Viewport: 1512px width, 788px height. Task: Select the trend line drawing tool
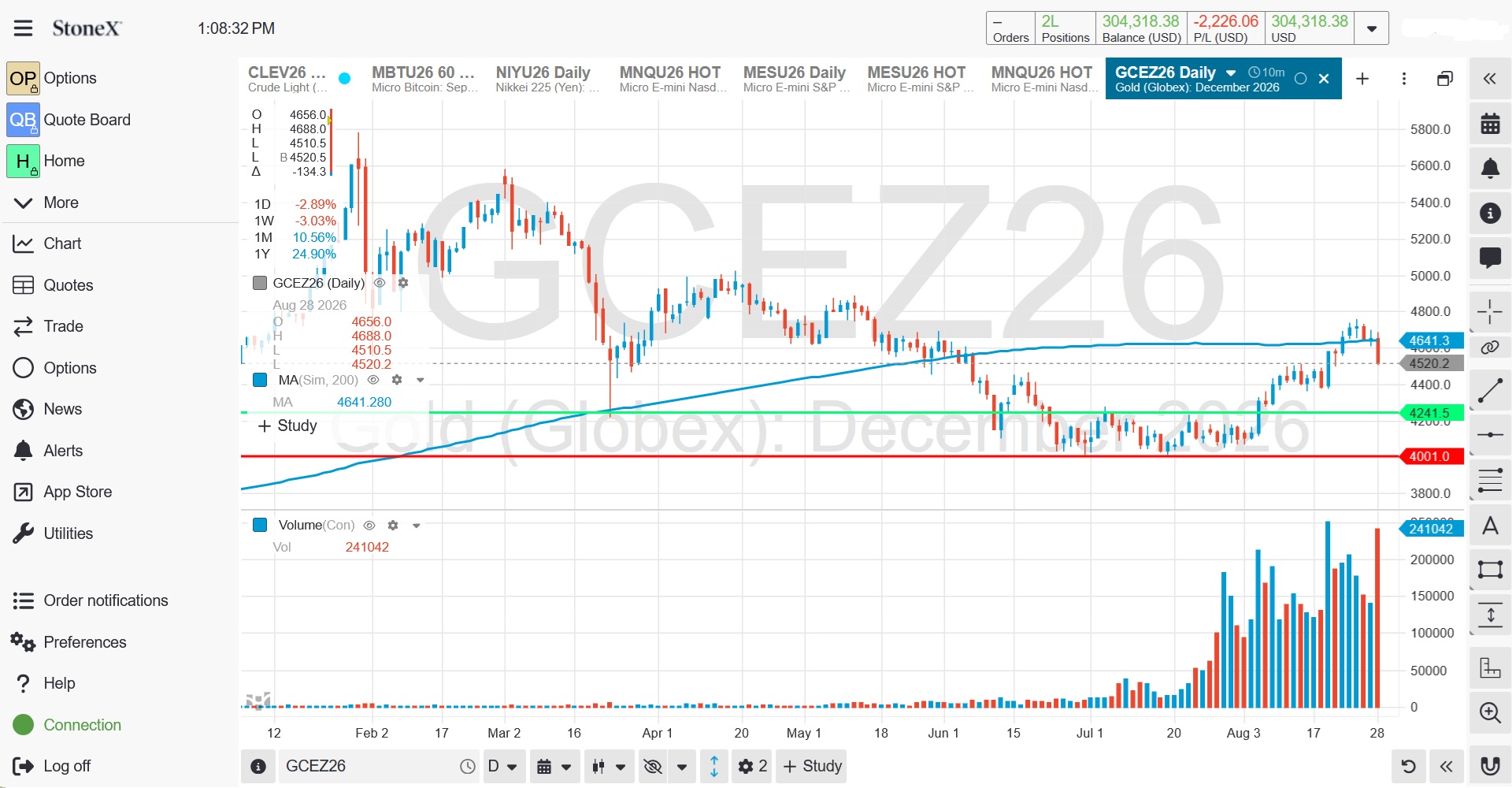pyautogui.click(x=1489, y=392)
